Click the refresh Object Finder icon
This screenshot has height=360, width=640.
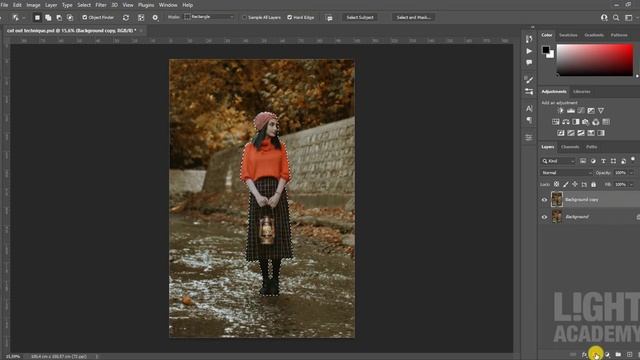pyautogui.click(x=126, y=18)
